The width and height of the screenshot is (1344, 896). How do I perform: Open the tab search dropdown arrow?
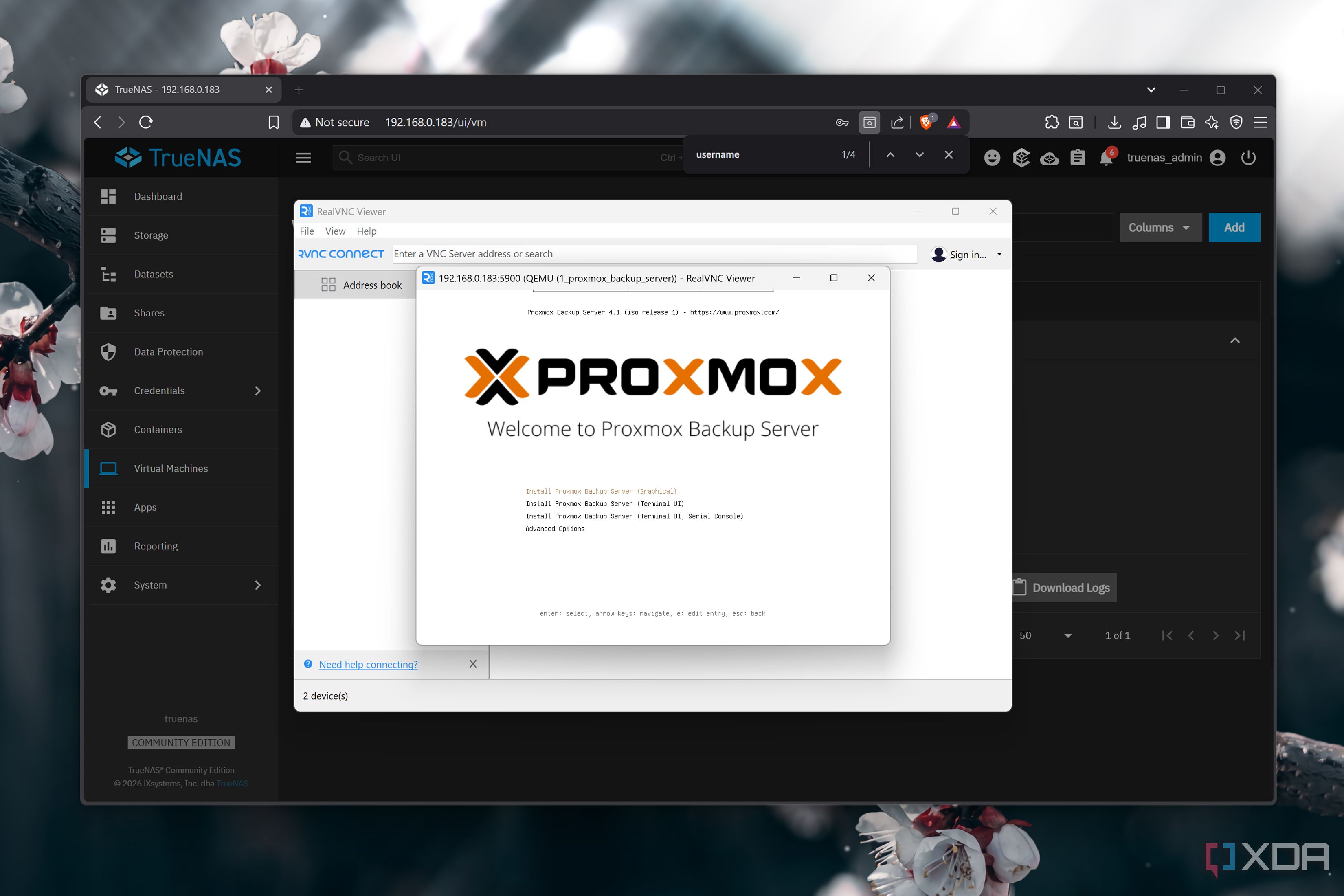point(1151,90)
